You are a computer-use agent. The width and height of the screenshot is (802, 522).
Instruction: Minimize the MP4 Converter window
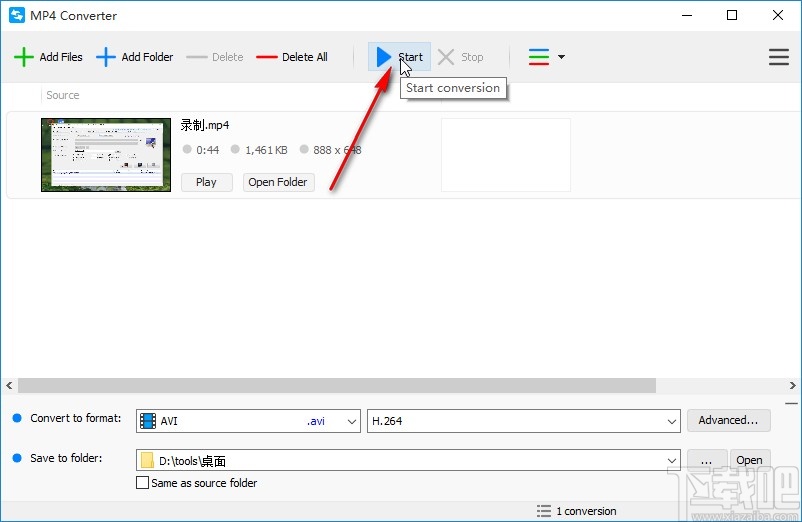(x=687, y=15)
